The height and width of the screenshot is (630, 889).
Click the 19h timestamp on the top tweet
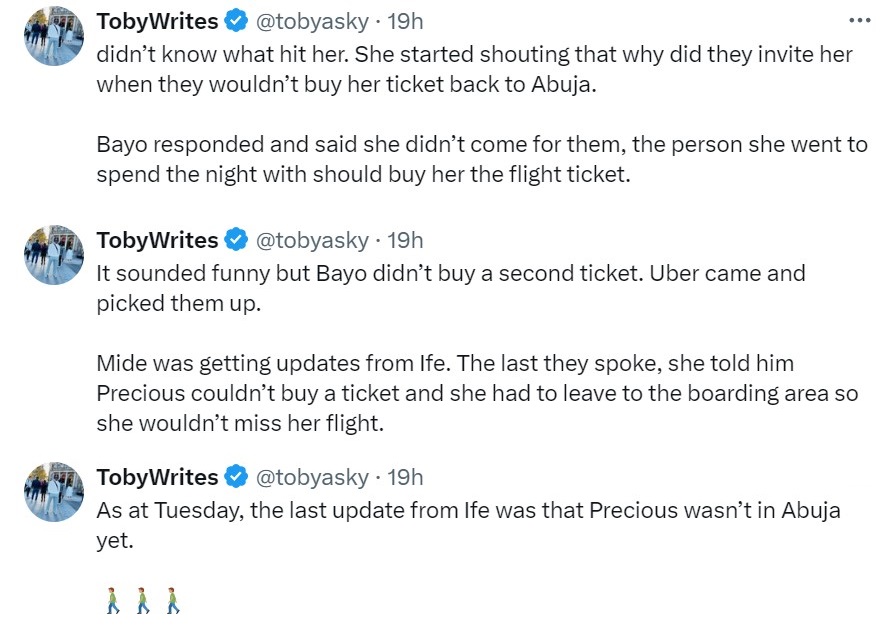click(405, 20)
